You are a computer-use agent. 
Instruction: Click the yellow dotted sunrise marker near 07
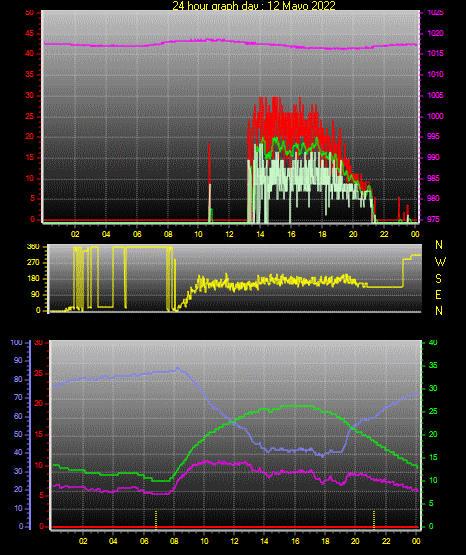pos(156,520)
